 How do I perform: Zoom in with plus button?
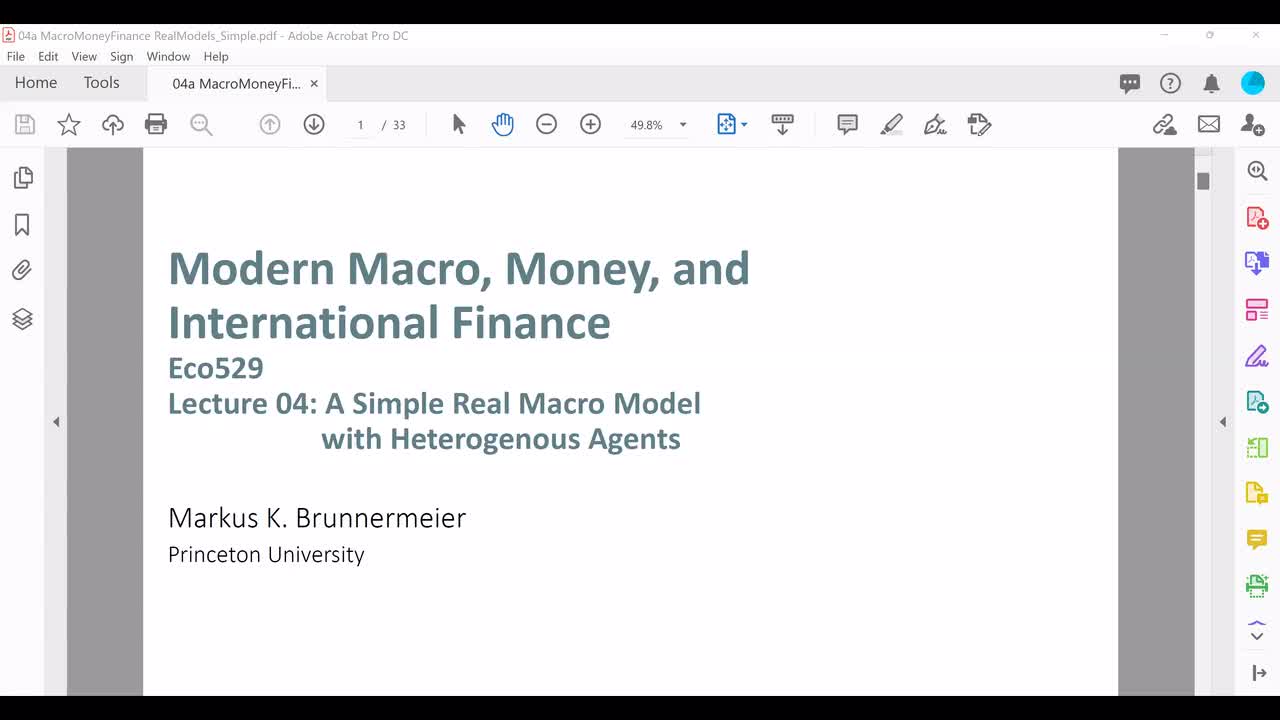[x=590, y=125]
